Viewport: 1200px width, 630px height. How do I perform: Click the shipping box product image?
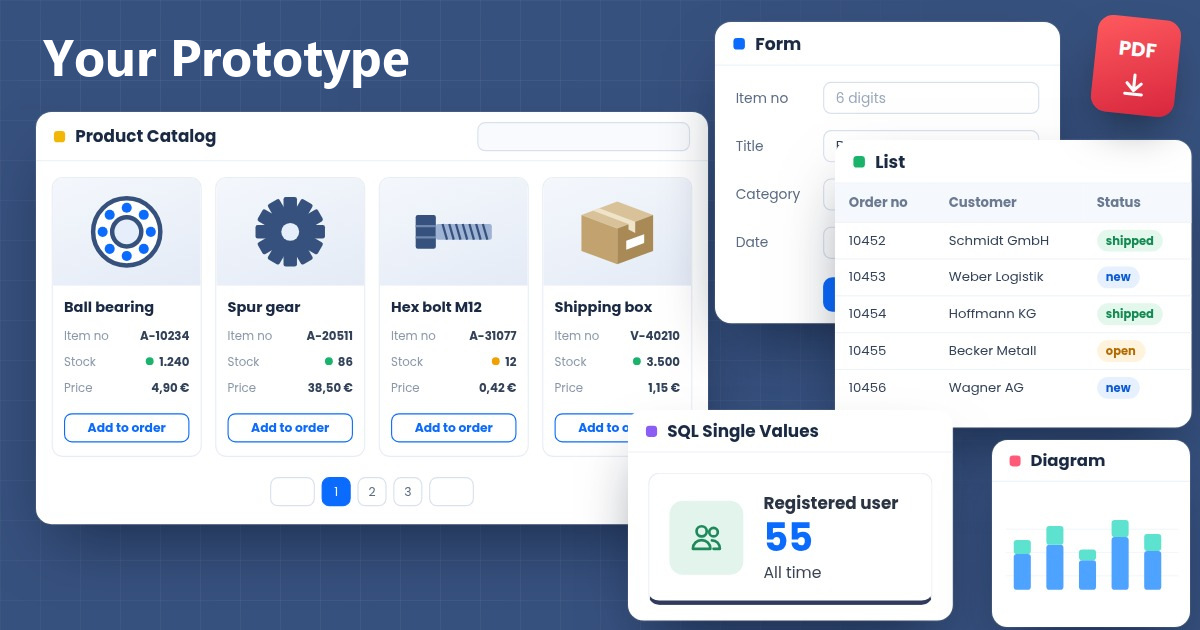(x=617, y=232)
